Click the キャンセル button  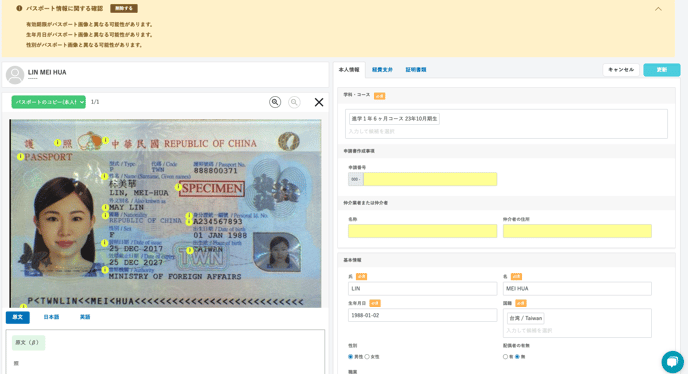621,70
